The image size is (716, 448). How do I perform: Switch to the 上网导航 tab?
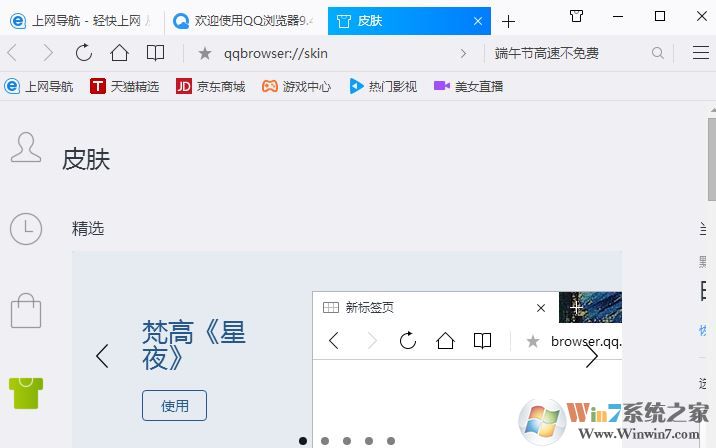click(x=82, y=21)
